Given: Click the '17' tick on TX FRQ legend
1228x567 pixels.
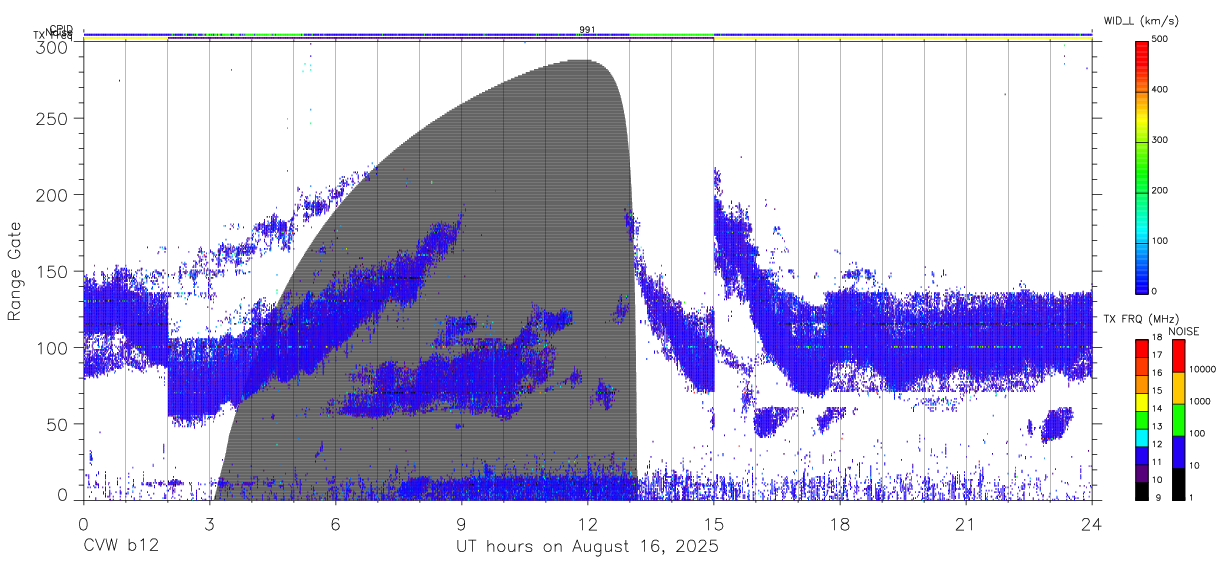Looking at the screenshot, I should point(1156,355).
